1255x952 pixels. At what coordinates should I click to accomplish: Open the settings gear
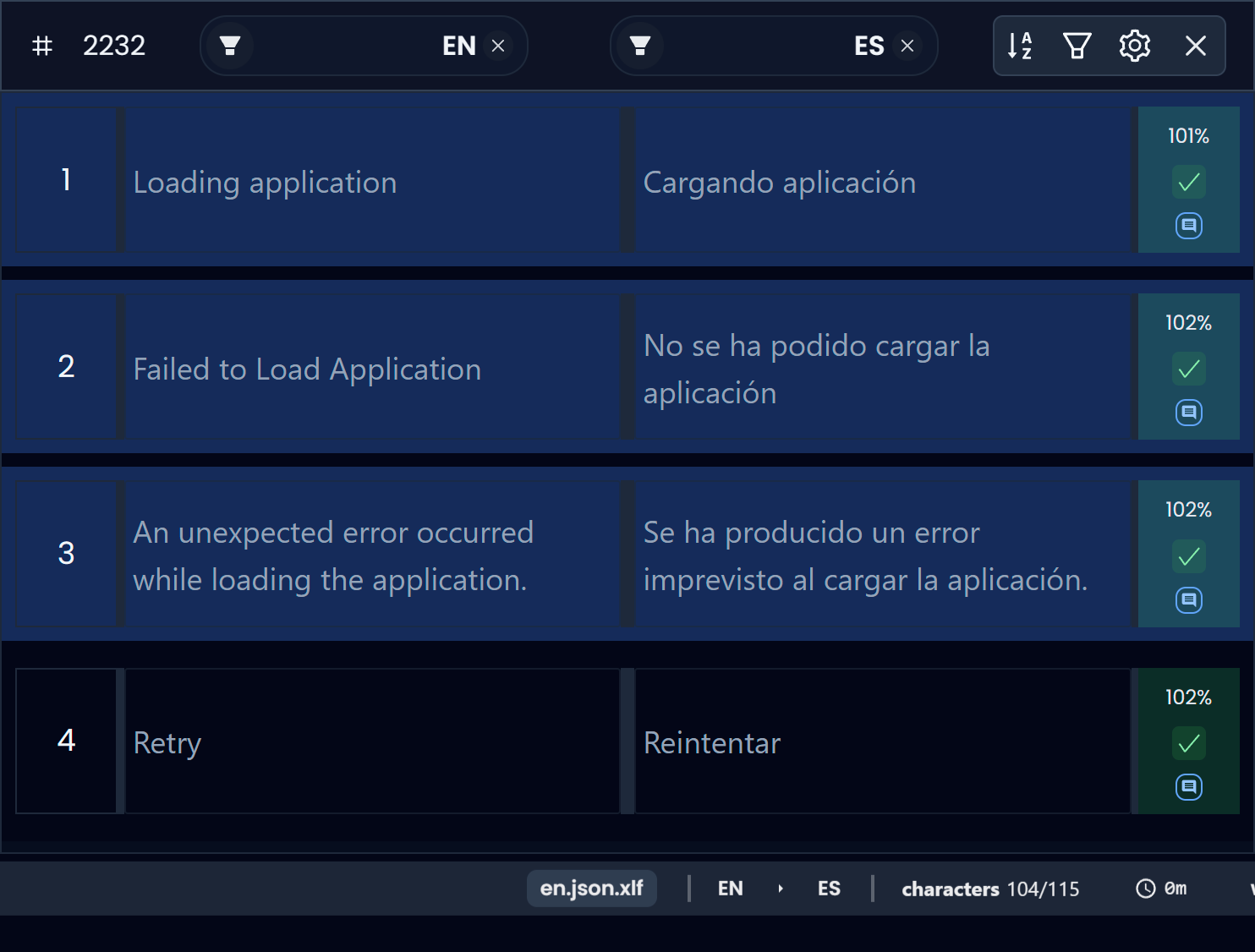[x=1135, y=46]
